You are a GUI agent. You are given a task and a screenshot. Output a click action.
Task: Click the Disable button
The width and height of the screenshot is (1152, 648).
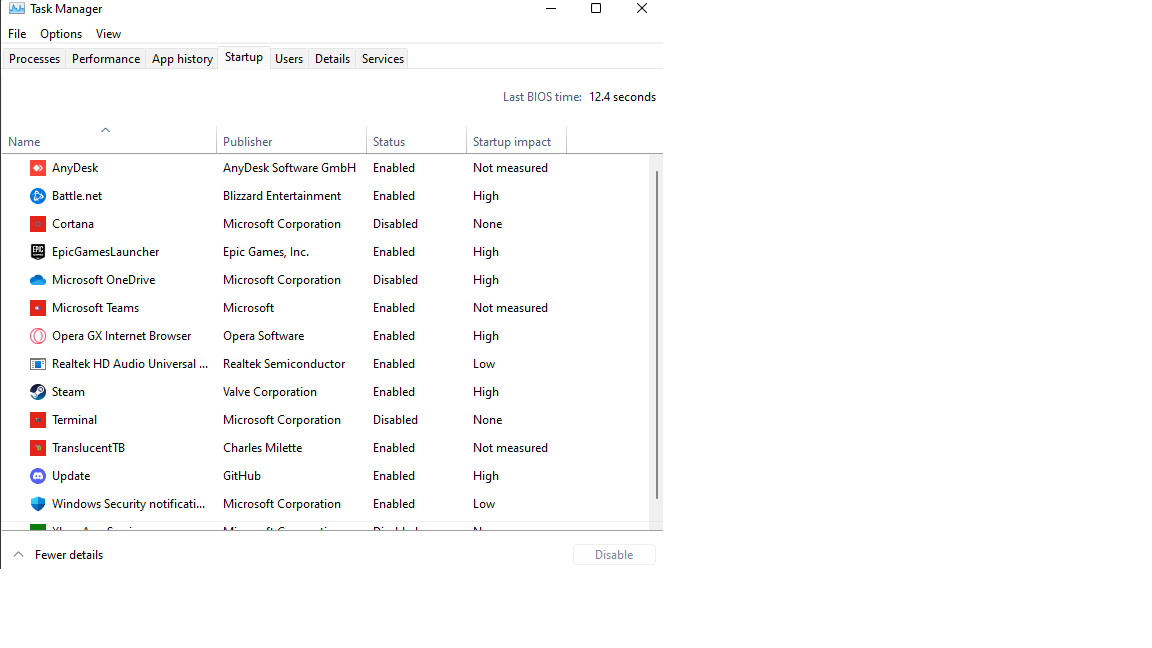coord(614,555)
